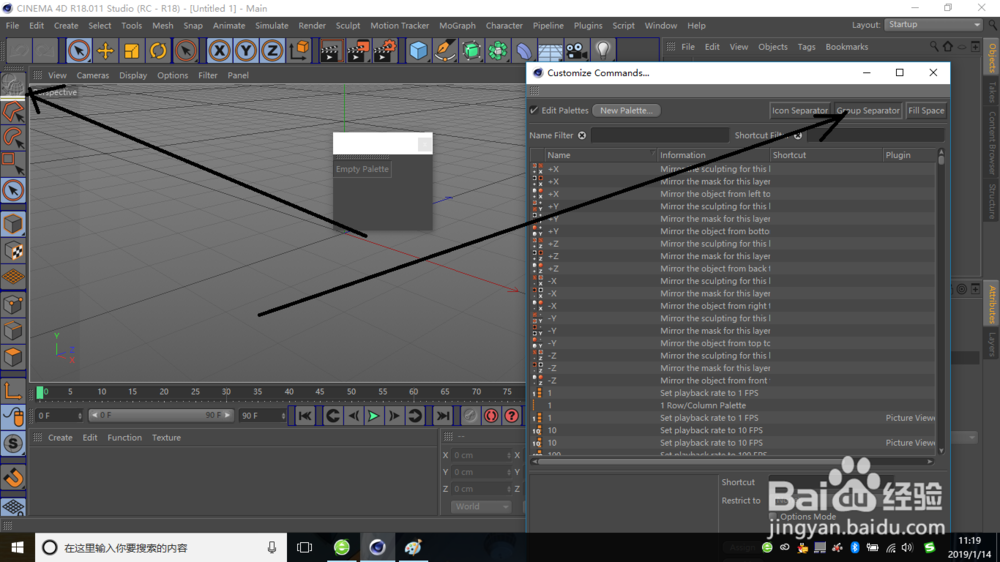Add a Light object
This screenshot has width=1000, height=562.
(603, 50)
